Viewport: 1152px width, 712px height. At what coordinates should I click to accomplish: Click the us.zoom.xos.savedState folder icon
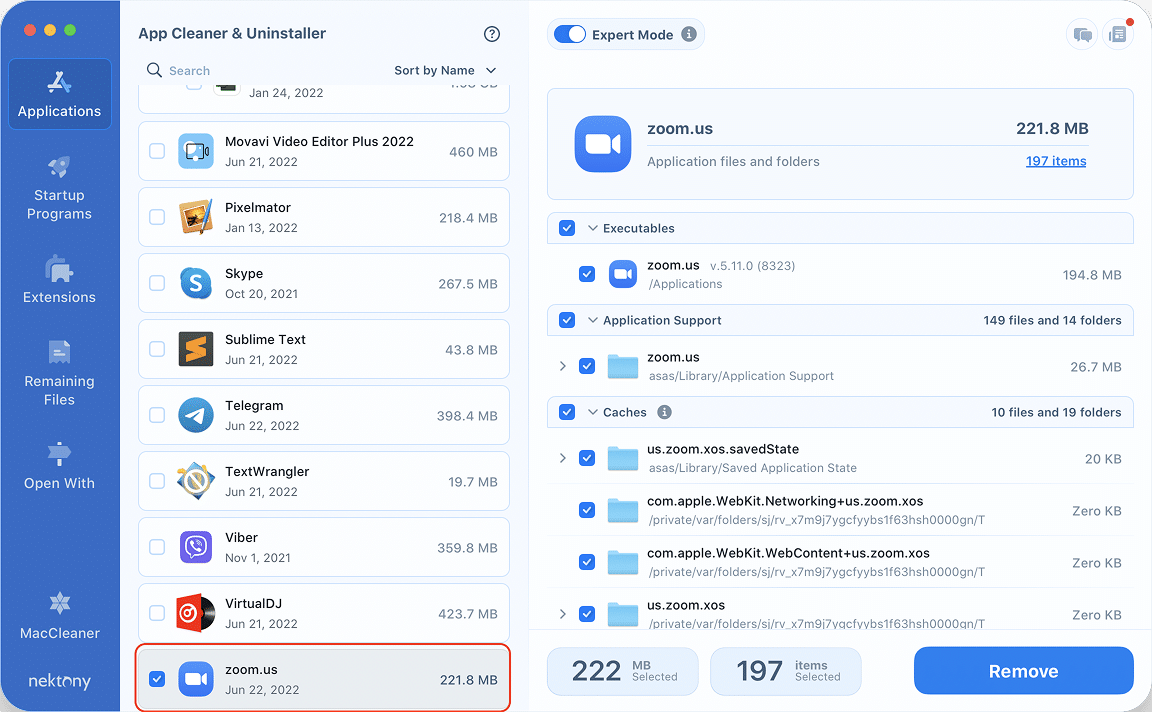(623, 458)
